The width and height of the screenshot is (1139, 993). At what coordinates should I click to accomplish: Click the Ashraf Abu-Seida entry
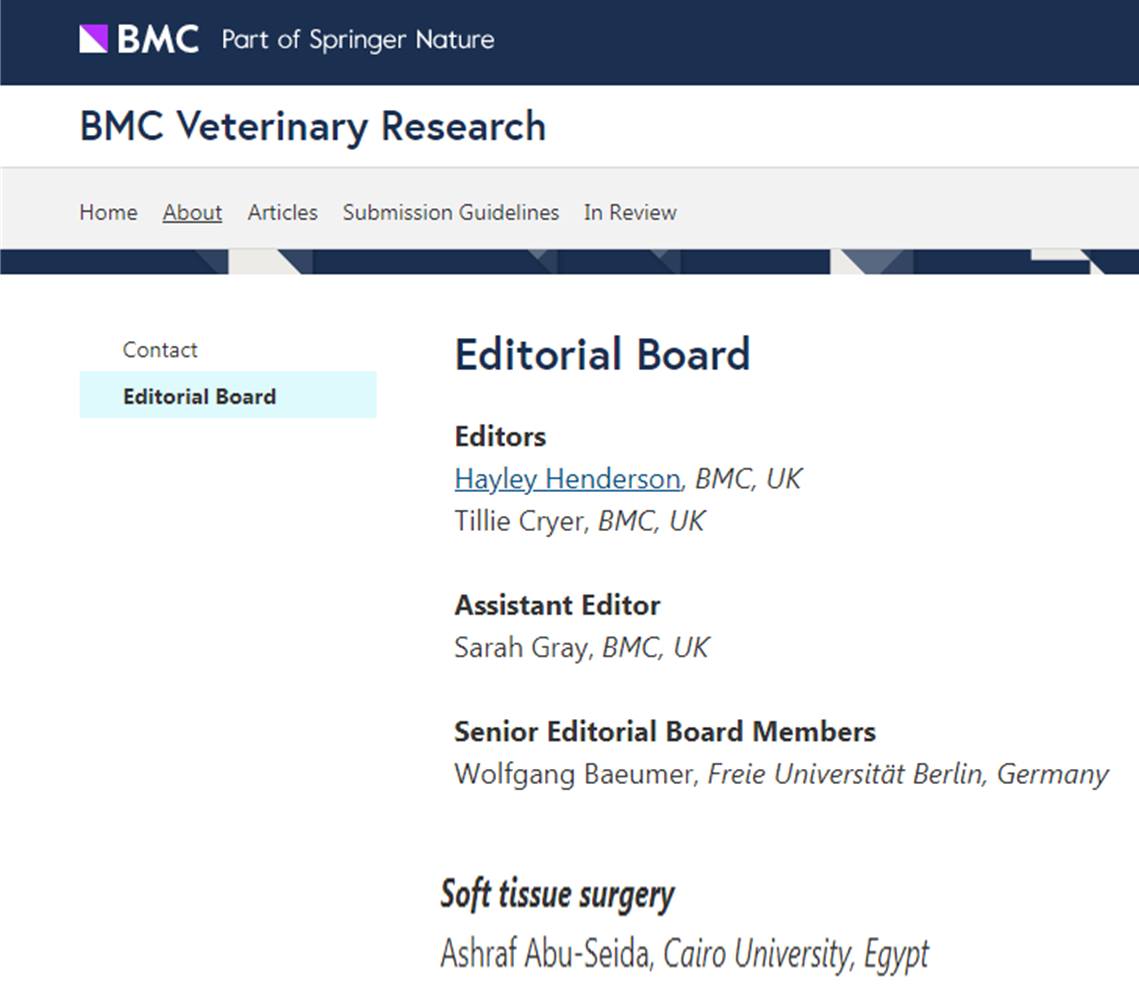pos(546,954)
